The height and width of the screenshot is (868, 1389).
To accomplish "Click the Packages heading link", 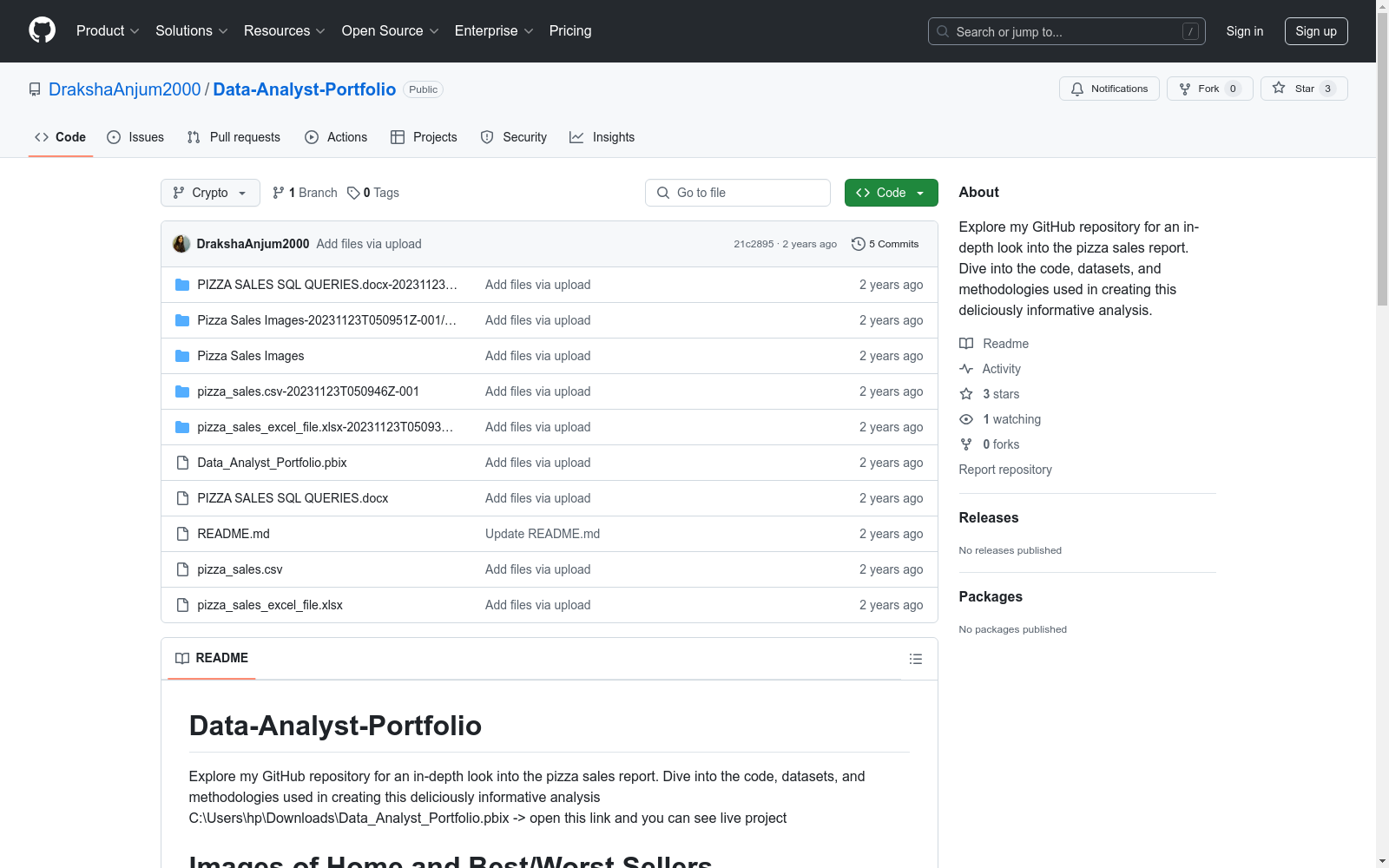I will (x=991, y=596).
